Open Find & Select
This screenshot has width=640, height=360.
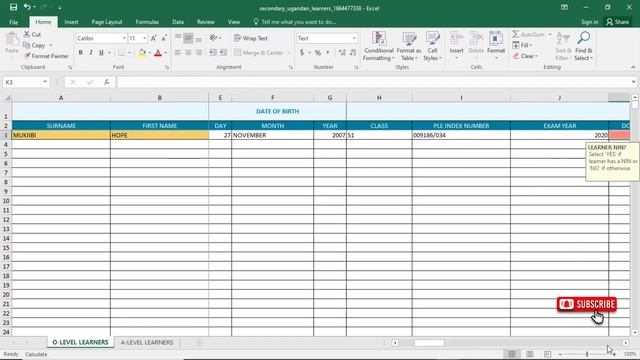click(583, 46)
